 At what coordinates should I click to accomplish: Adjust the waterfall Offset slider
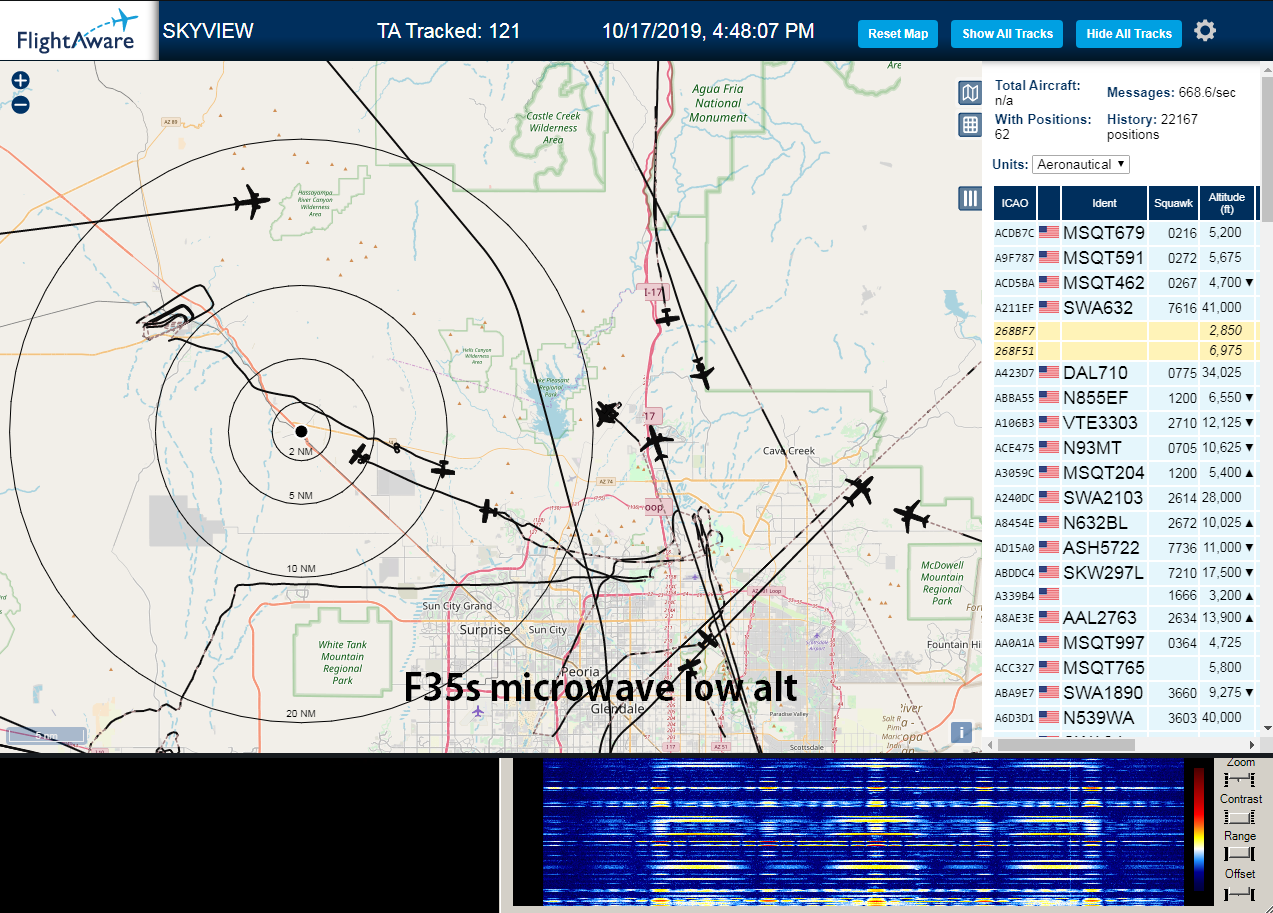tap(1239, 892)
